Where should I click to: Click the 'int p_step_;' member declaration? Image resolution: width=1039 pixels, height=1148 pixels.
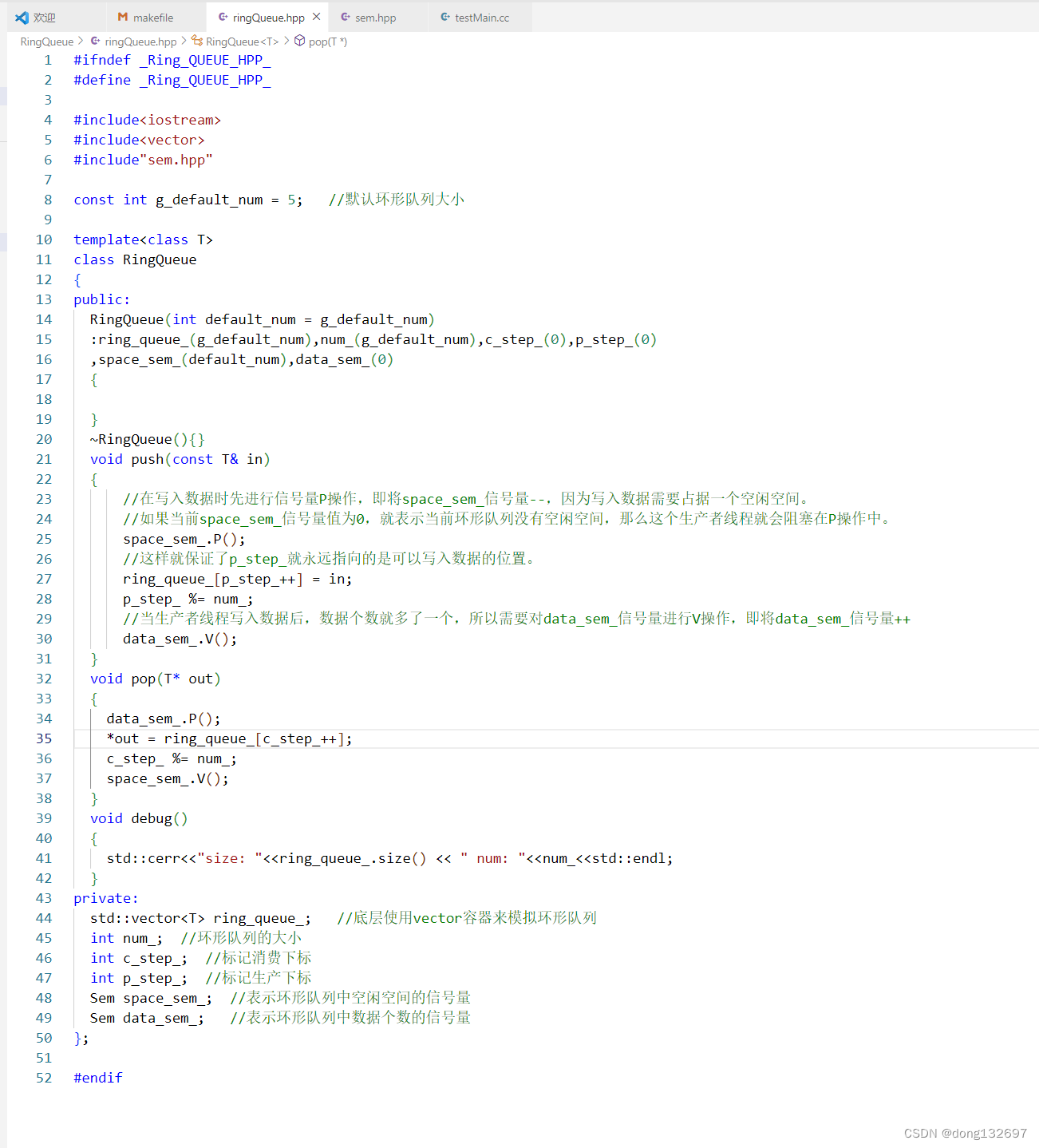tap(139, 978)
